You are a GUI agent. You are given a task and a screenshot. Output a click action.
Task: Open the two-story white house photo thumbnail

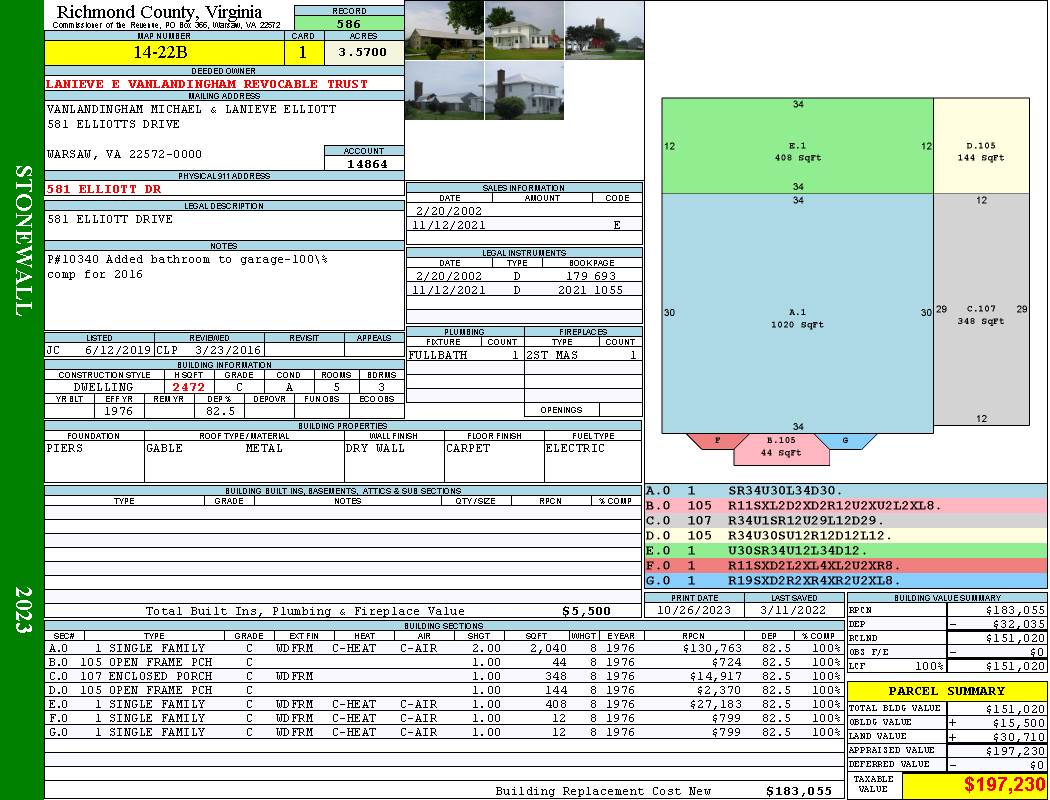pyautogui.click(x=524, y=30)
